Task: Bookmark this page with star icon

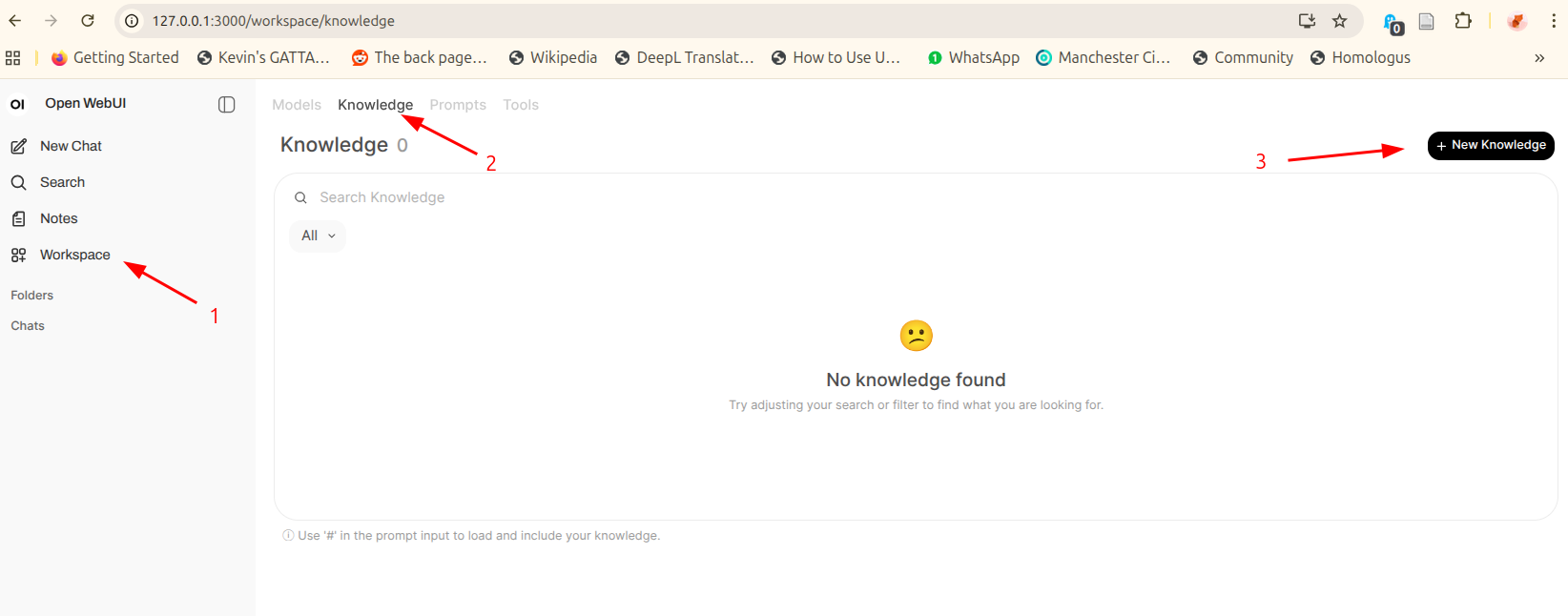Action: 1339,21
